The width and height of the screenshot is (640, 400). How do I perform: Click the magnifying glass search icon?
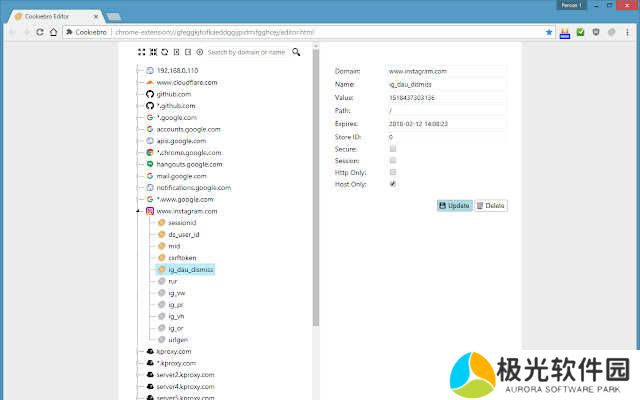tap(296, 52)
